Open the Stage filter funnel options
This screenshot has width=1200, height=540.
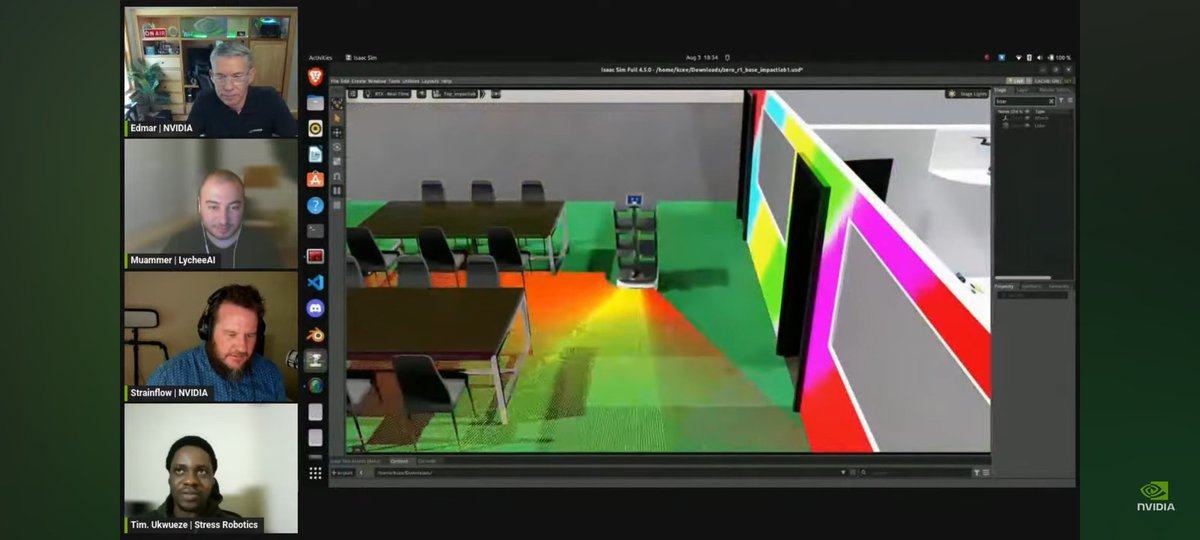(1061, 101)
